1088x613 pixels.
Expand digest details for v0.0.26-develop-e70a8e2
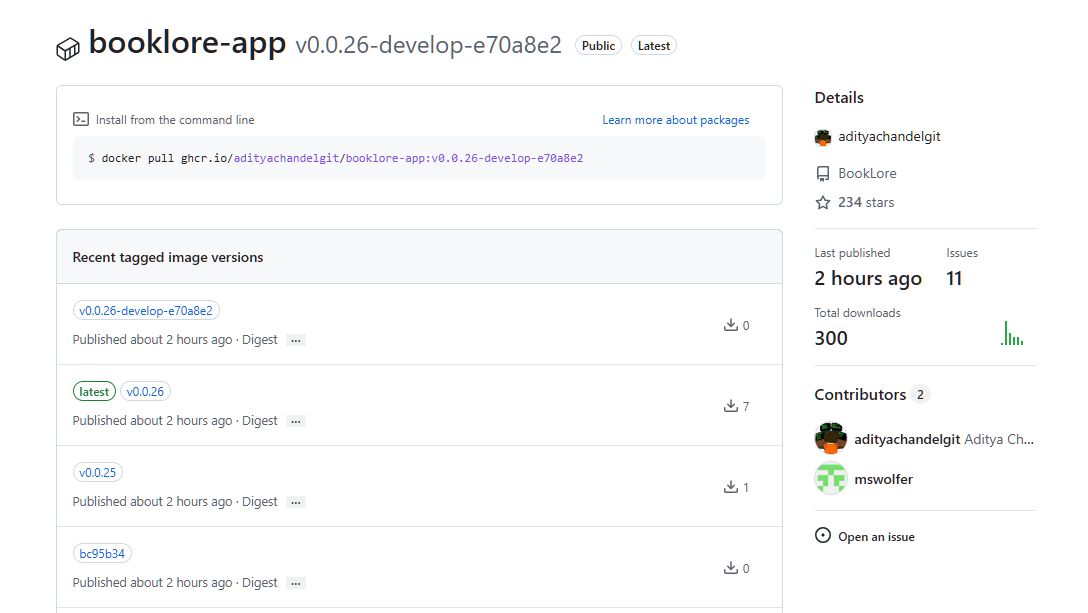pos(295,340)
